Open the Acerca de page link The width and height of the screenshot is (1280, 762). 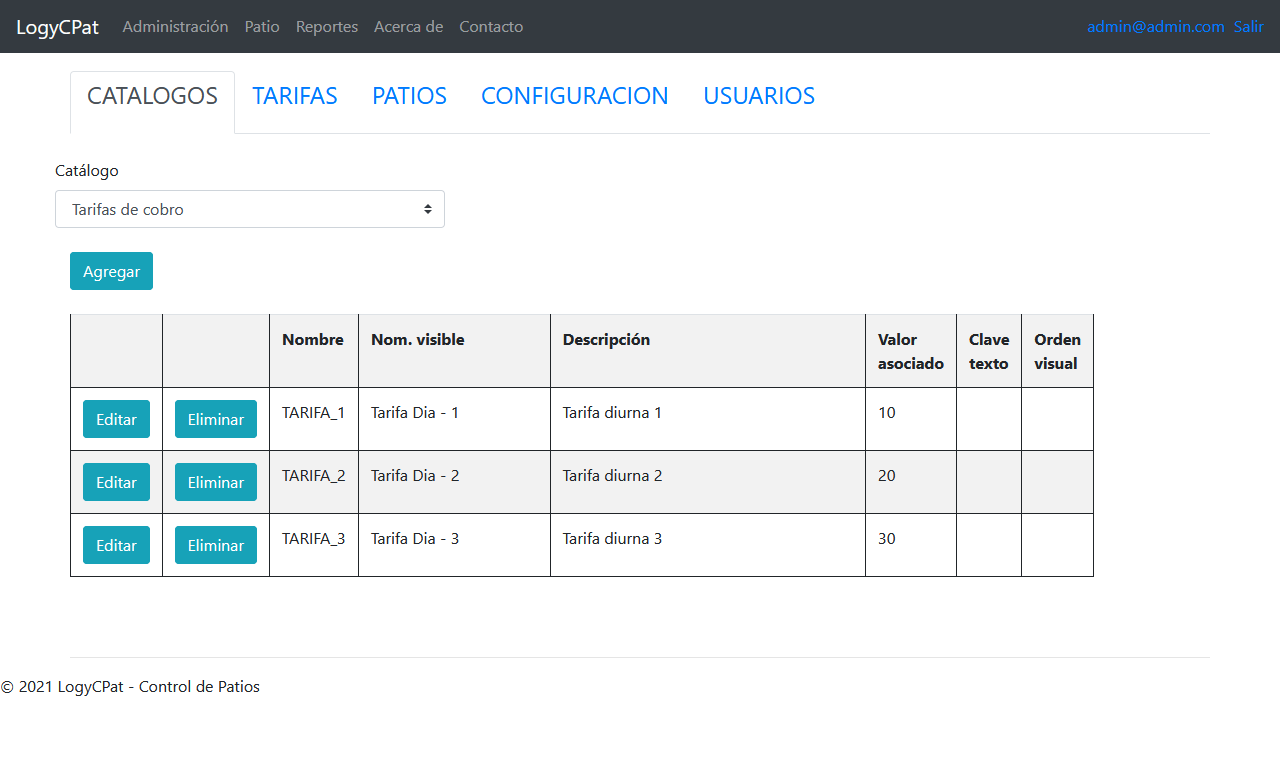408,27
